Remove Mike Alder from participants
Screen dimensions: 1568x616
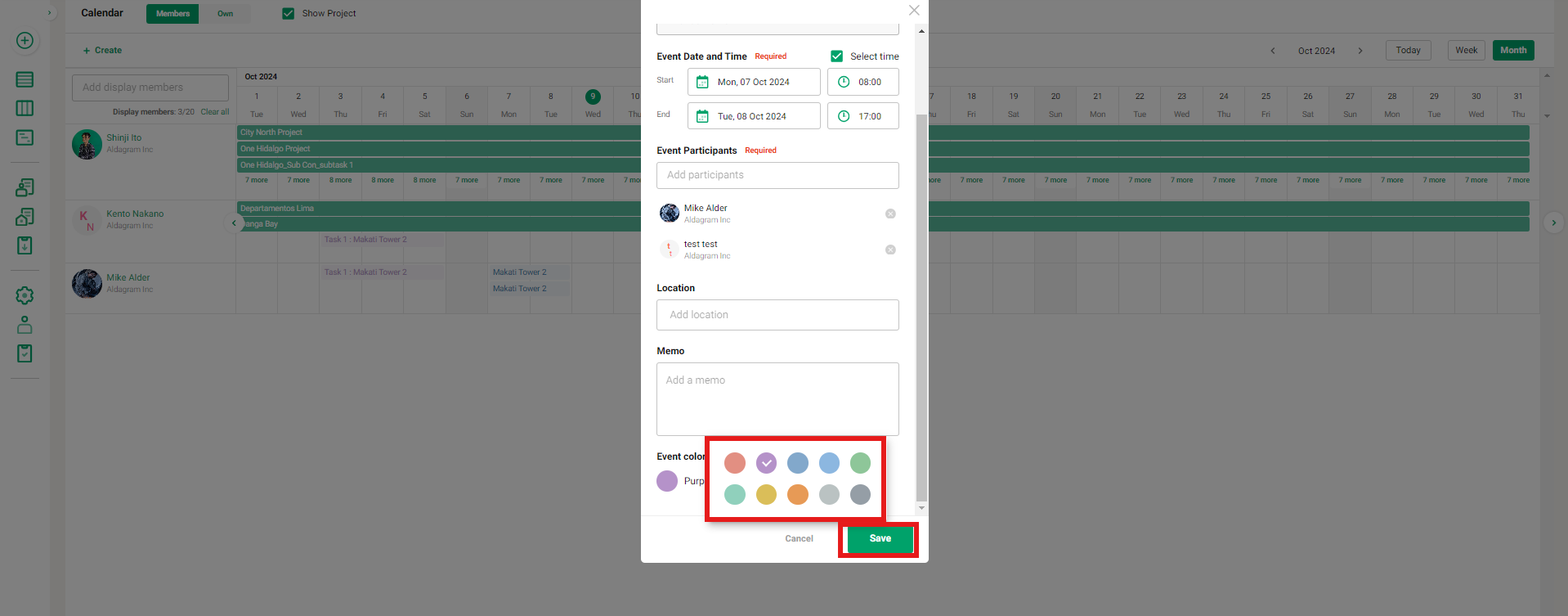[x=890, y=214]
